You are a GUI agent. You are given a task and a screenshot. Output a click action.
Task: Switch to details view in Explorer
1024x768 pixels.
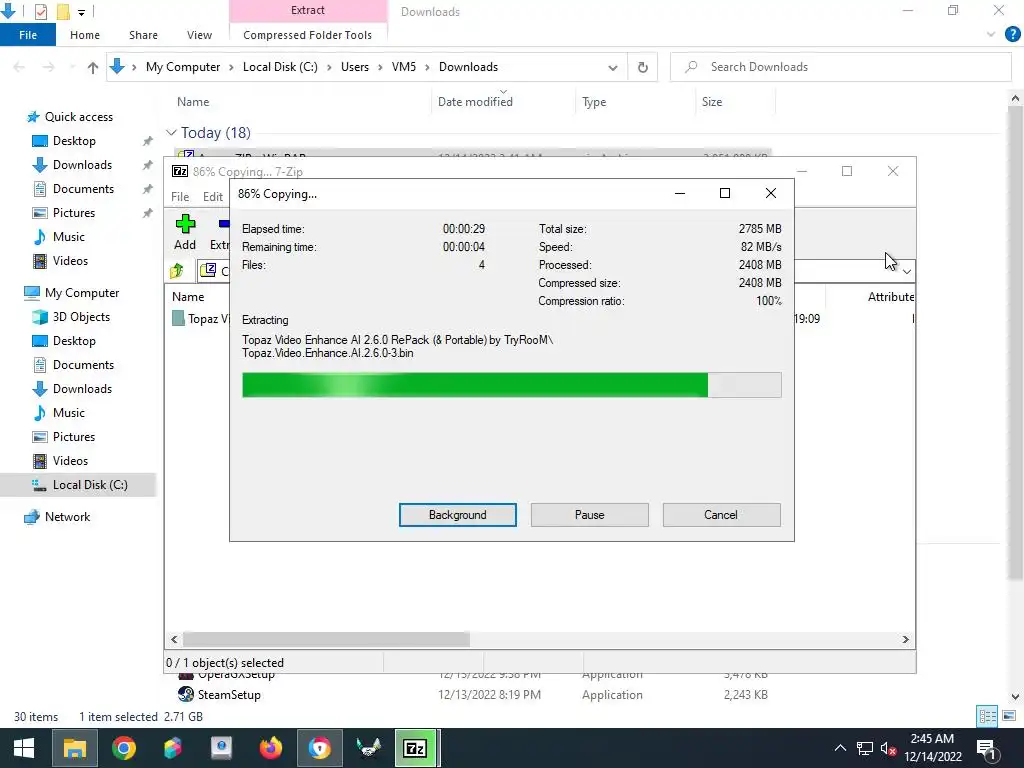(987, 716)
